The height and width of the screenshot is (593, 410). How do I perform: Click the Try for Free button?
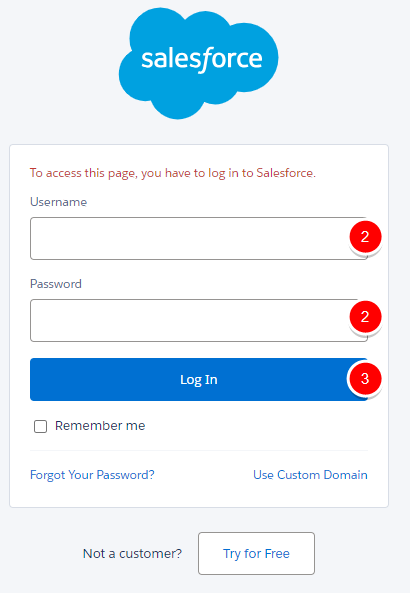pyautogui.click(x=256, y=553)
